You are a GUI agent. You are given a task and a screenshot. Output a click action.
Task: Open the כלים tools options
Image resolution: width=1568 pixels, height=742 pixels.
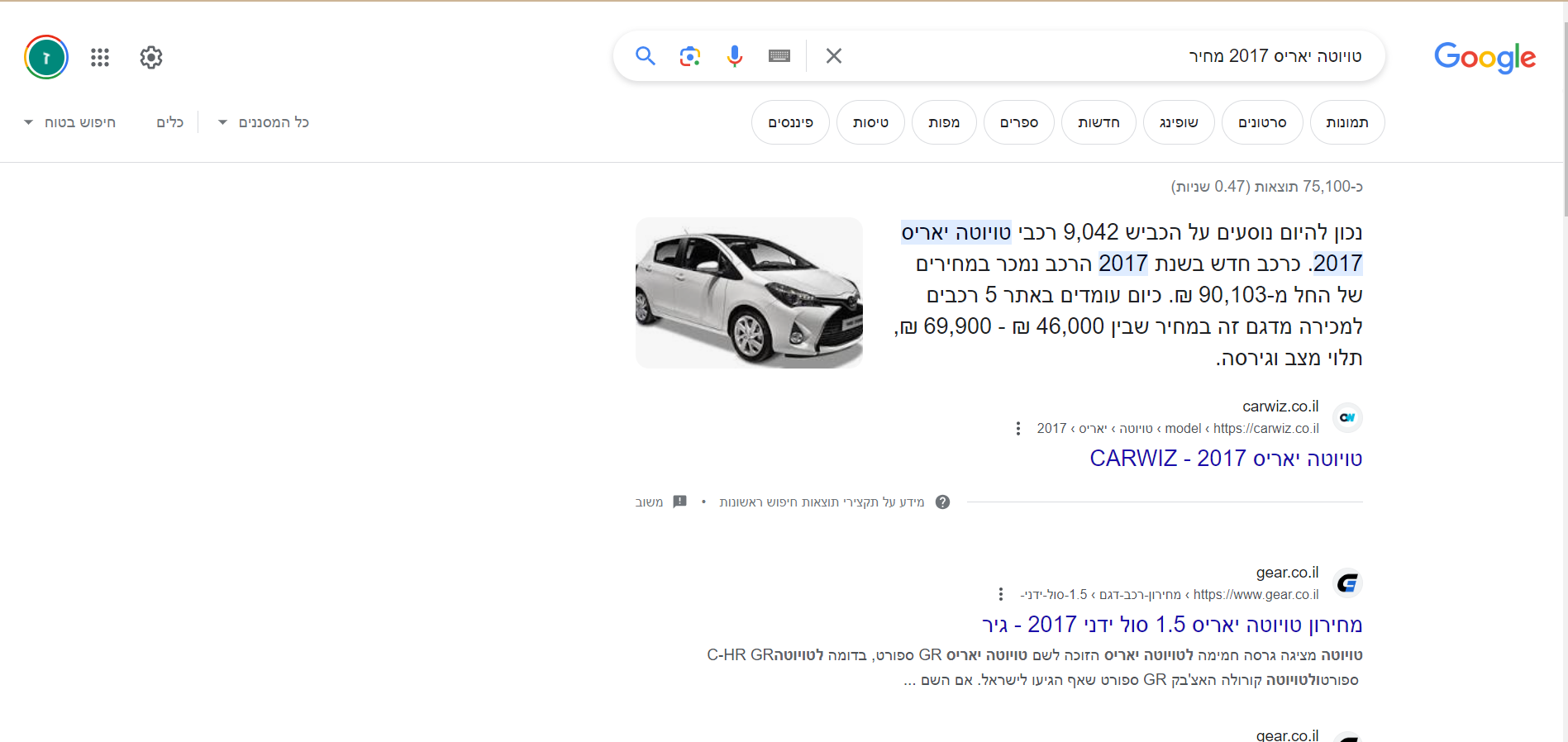click(170, 122)
